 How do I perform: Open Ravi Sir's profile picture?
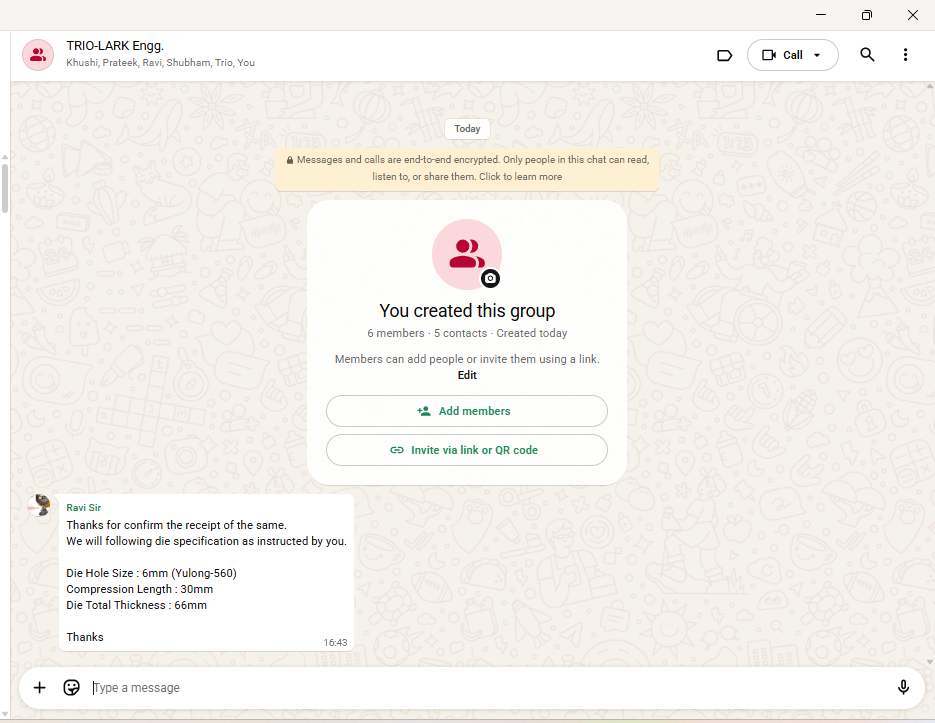point(41,506)
